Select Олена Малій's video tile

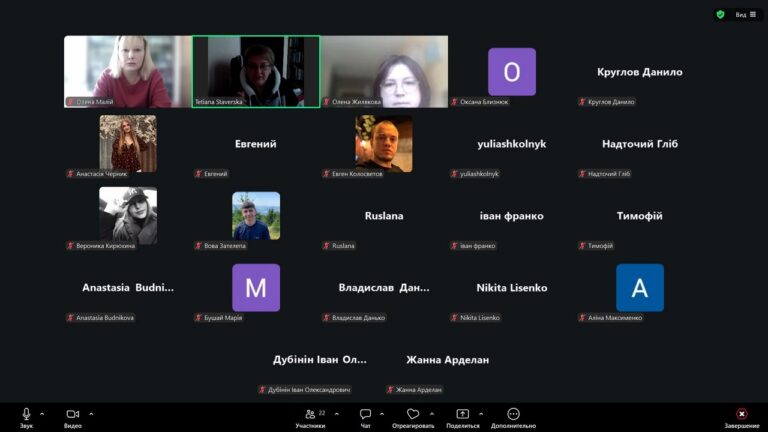tap(127, 71)
